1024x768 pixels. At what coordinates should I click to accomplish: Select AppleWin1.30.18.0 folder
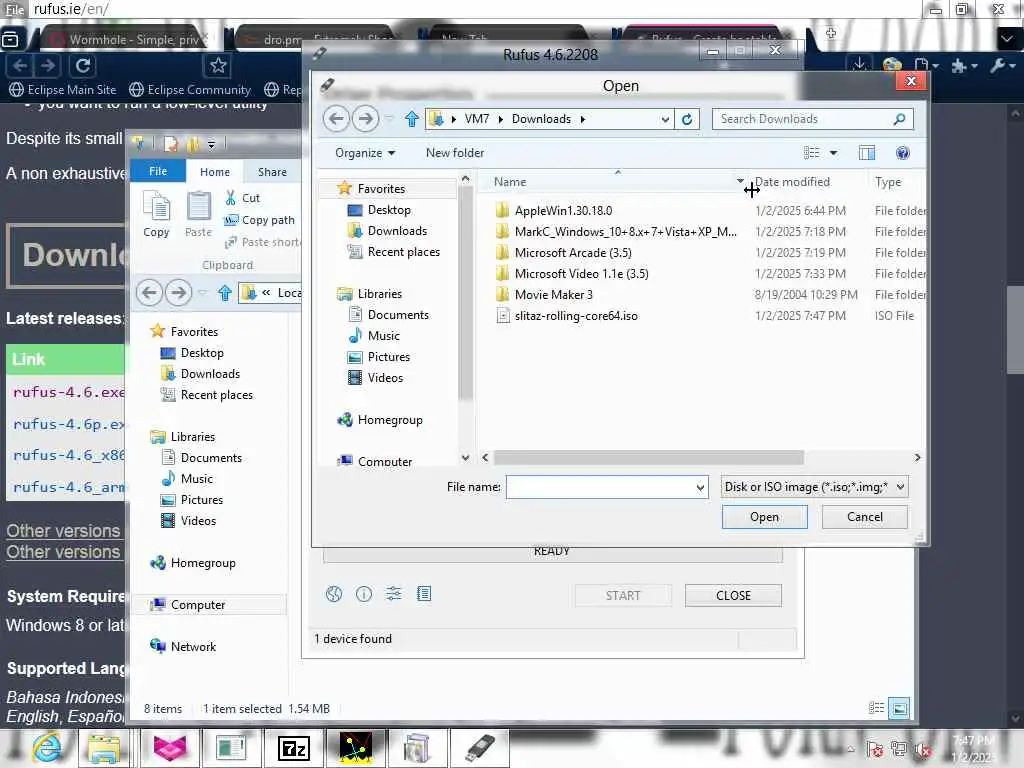[562, 210]
